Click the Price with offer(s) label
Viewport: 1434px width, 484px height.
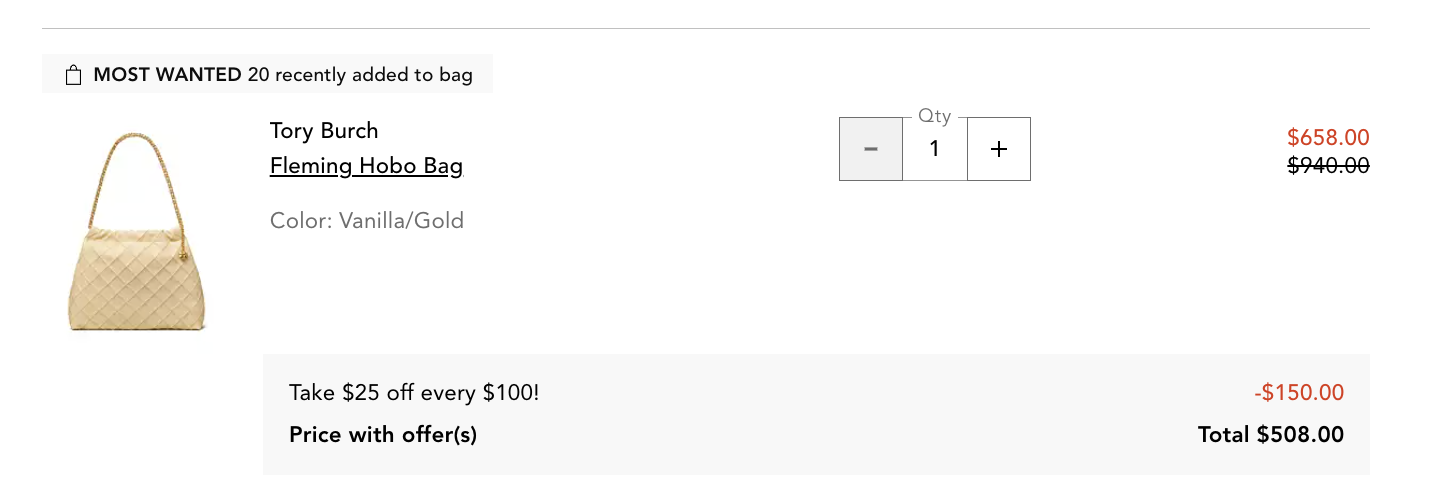pyautogui.click(x=383, y=435)
